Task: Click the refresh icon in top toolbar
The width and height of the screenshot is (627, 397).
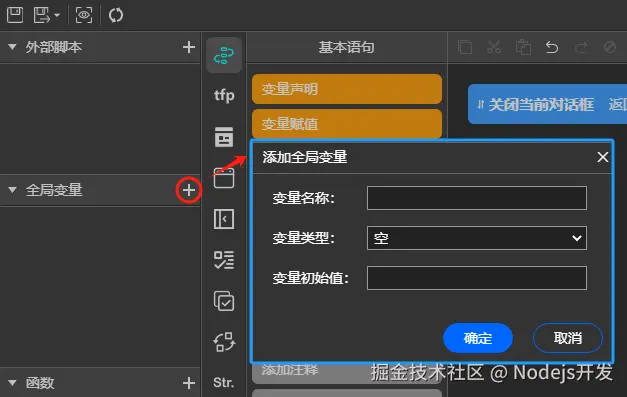Action: (x=116, y=15)
